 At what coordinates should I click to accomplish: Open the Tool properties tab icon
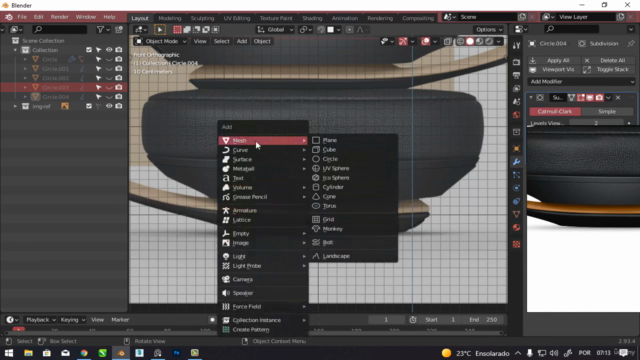click(x=516, y=45)
